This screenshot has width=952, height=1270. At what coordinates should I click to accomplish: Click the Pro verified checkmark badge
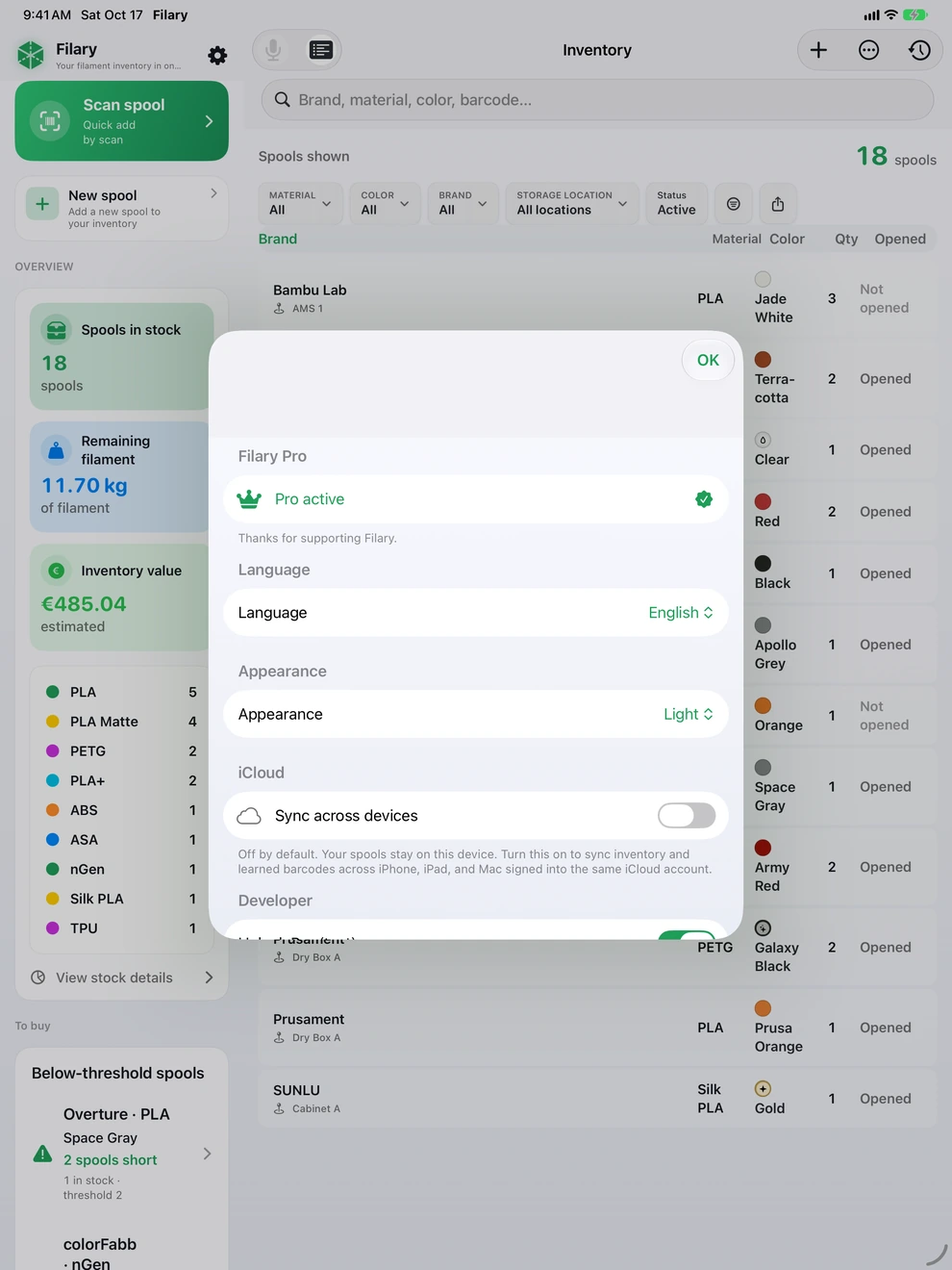[704, 499]
